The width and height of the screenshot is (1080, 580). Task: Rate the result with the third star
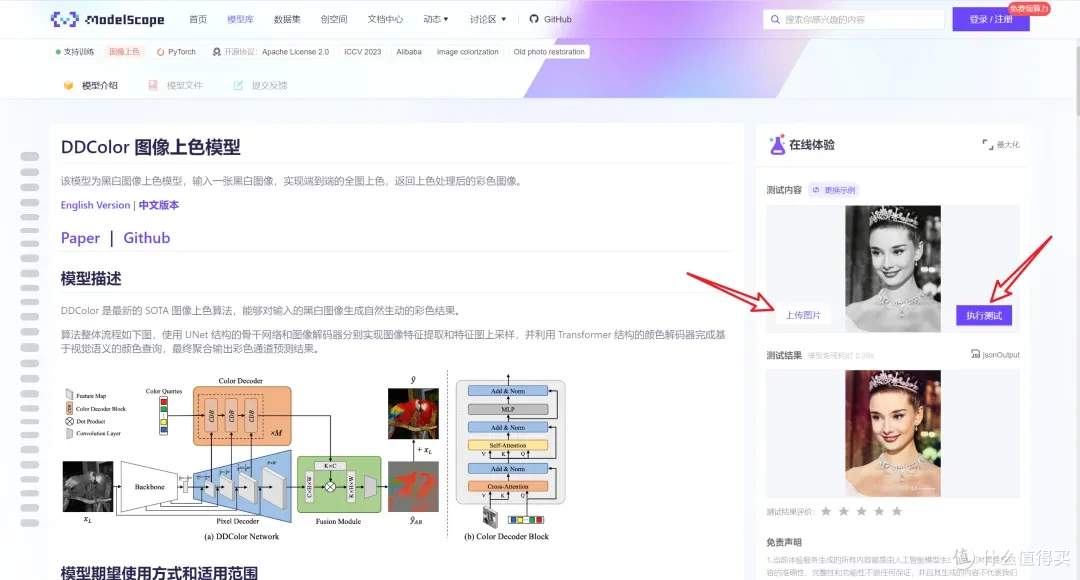(x=861, y=511)
